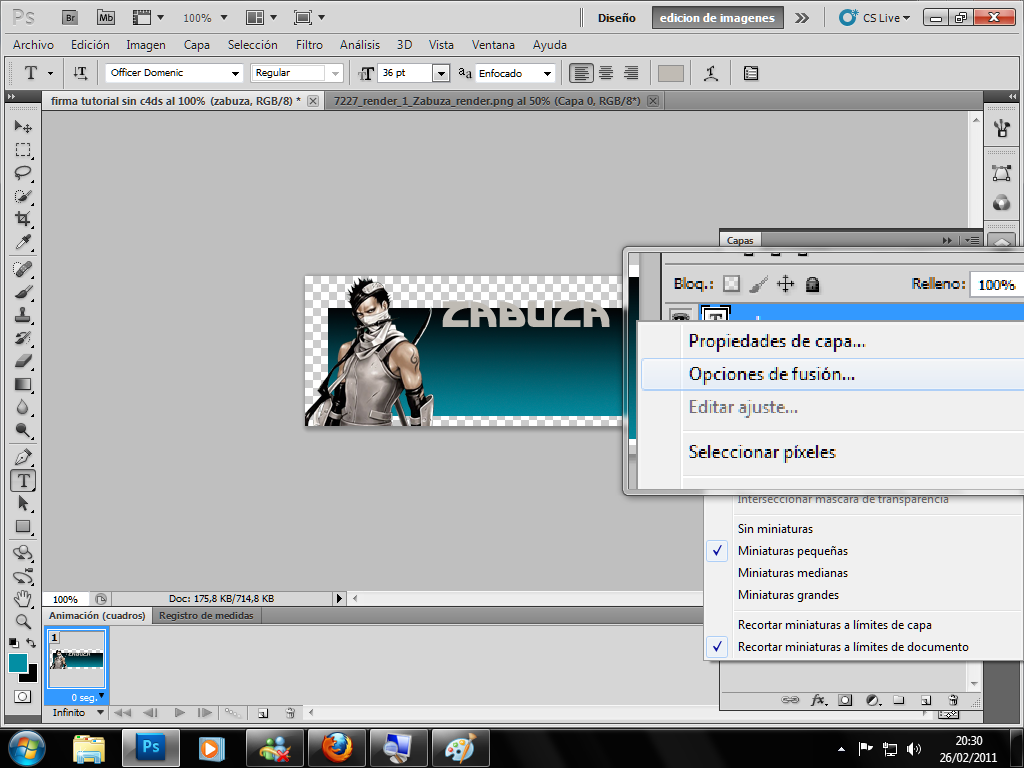Expand more workspaces chevron
The image size is (1024, 768).
[x=802, y=18]
